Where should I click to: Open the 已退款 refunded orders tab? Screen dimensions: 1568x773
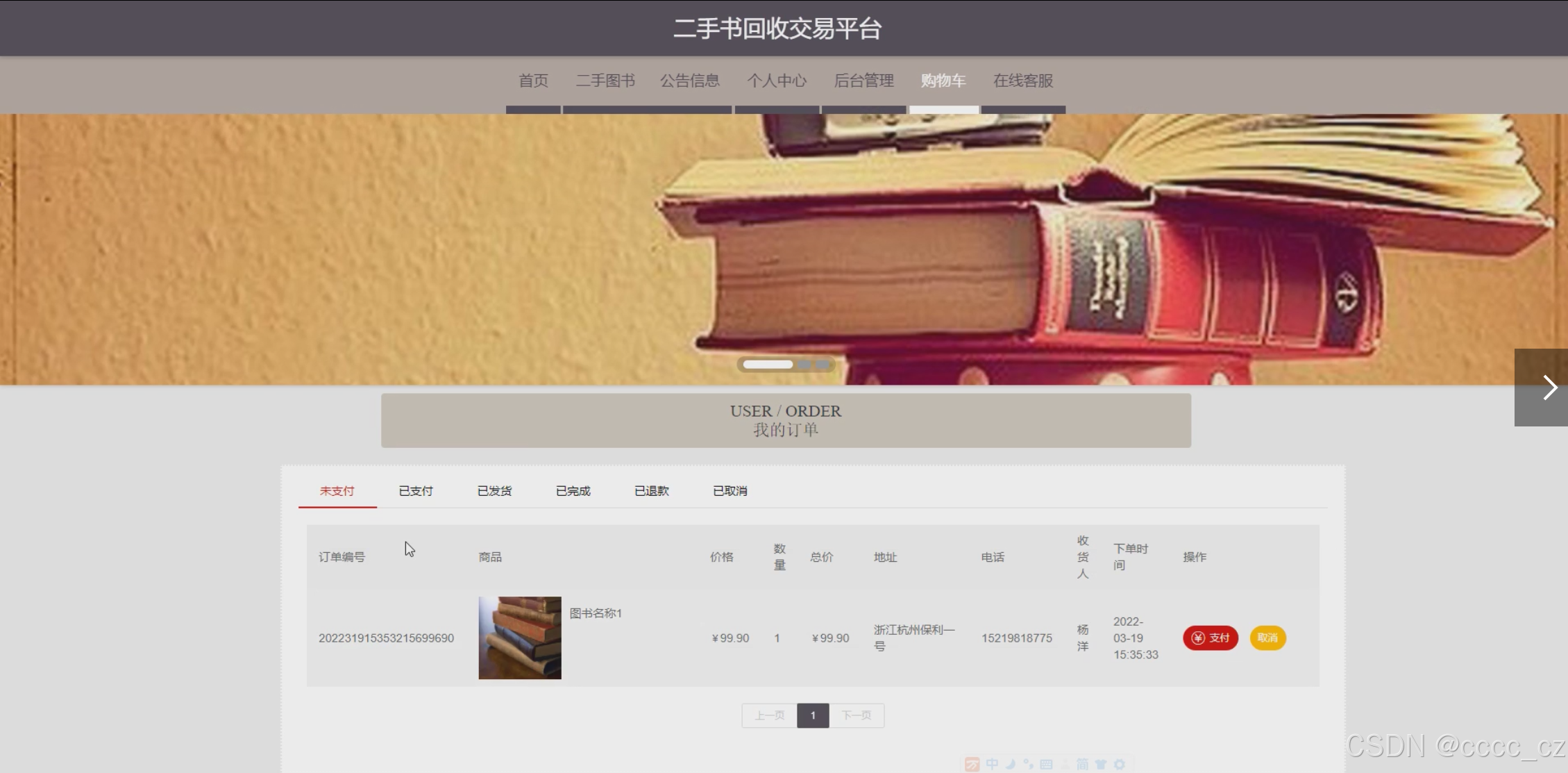click(651, 491)
